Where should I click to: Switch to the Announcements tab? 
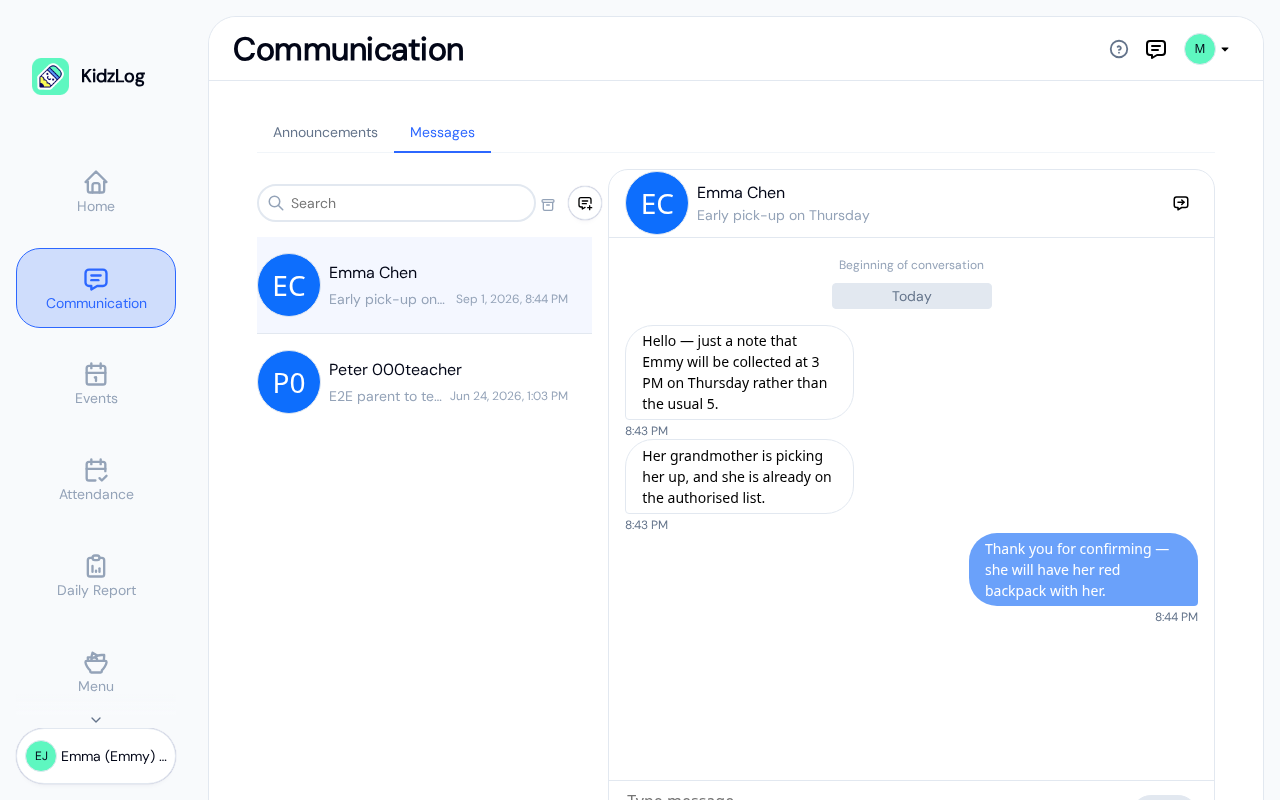coord(325,132)
